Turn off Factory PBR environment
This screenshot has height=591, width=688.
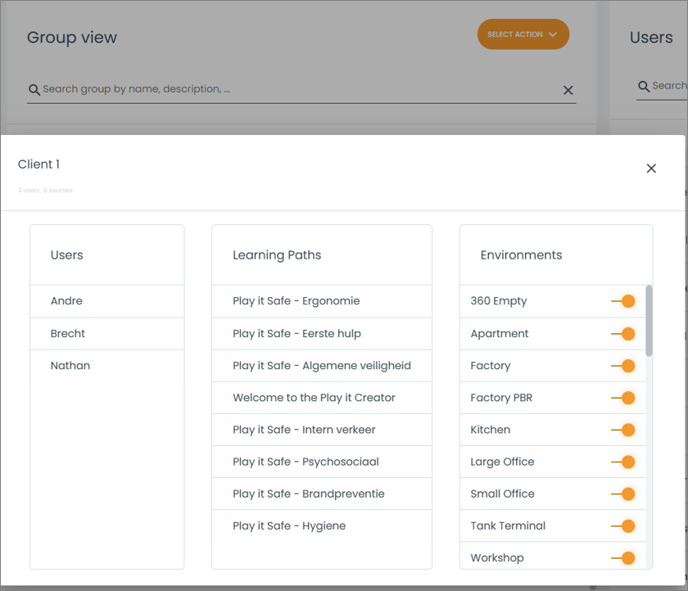[623, 398]
